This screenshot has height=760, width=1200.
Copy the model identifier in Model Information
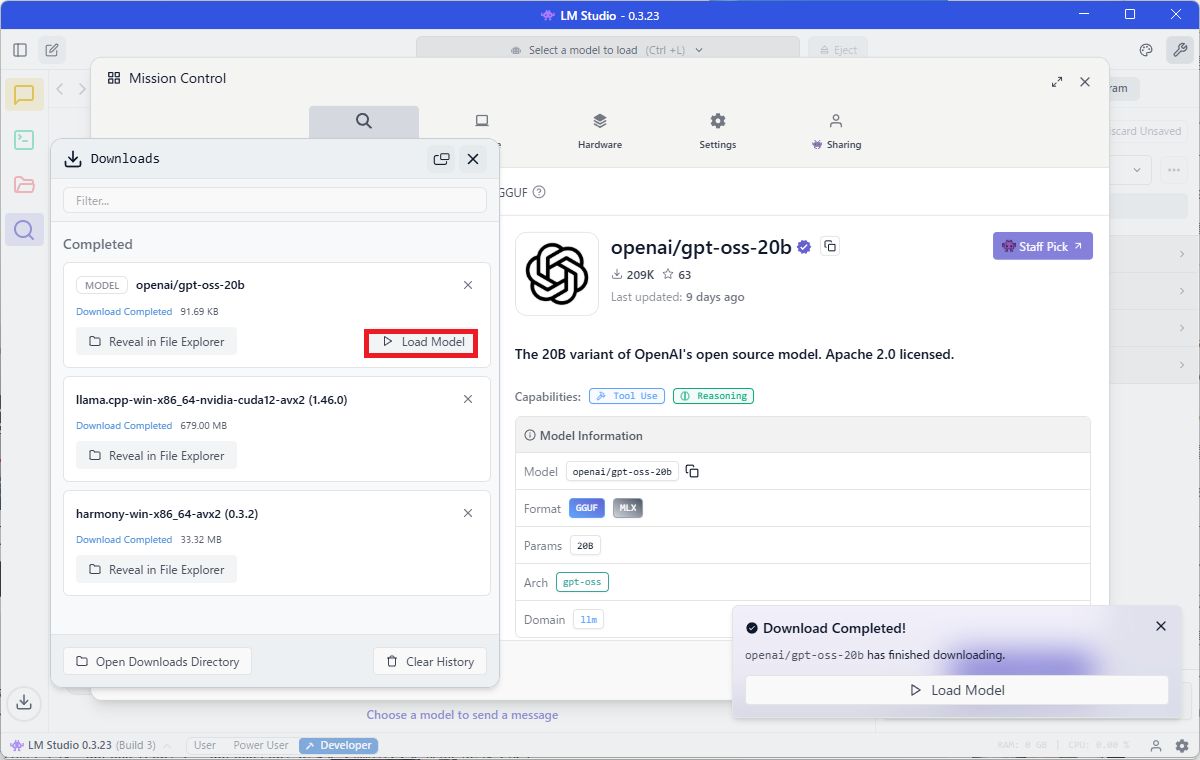pos(692,471)
